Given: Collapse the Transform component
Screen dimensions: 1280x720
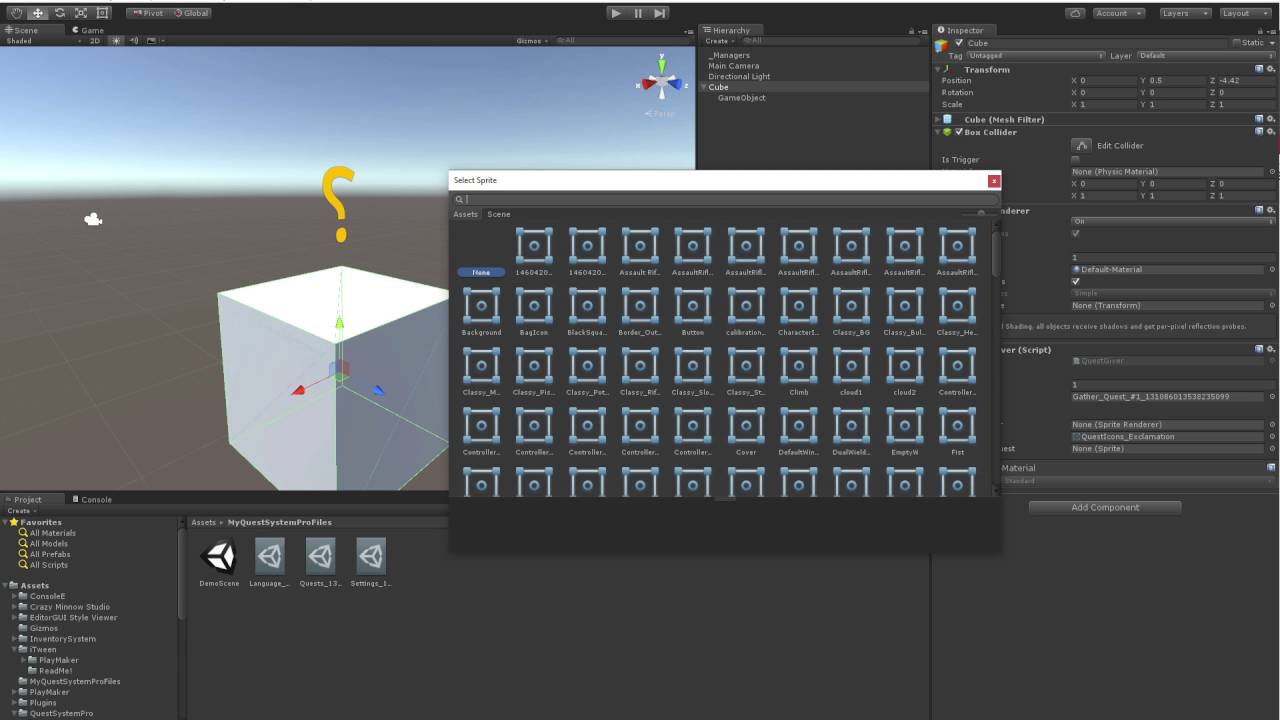Looking at the screenshot, I should point(938,70).
